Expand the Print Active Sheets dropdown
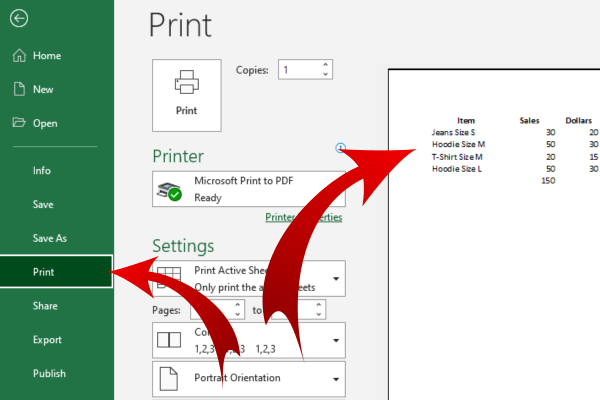The height and width of the screenshot is (400, 600). (336, 279)
